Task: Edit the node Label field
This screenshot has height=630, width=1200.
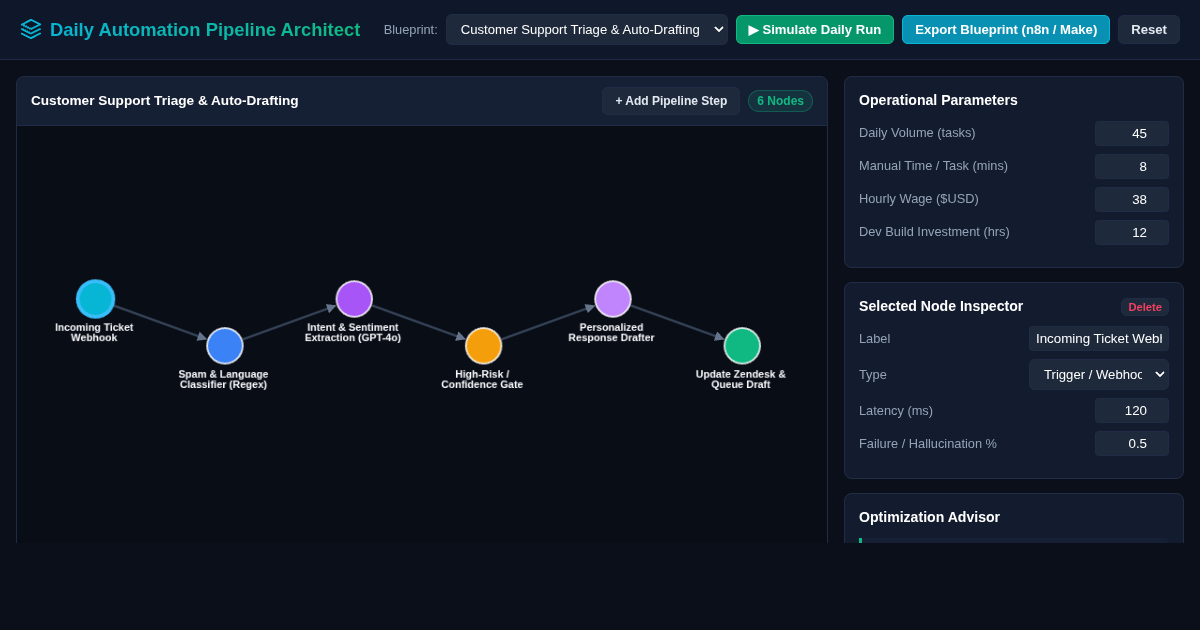Action: [1099, 339]
